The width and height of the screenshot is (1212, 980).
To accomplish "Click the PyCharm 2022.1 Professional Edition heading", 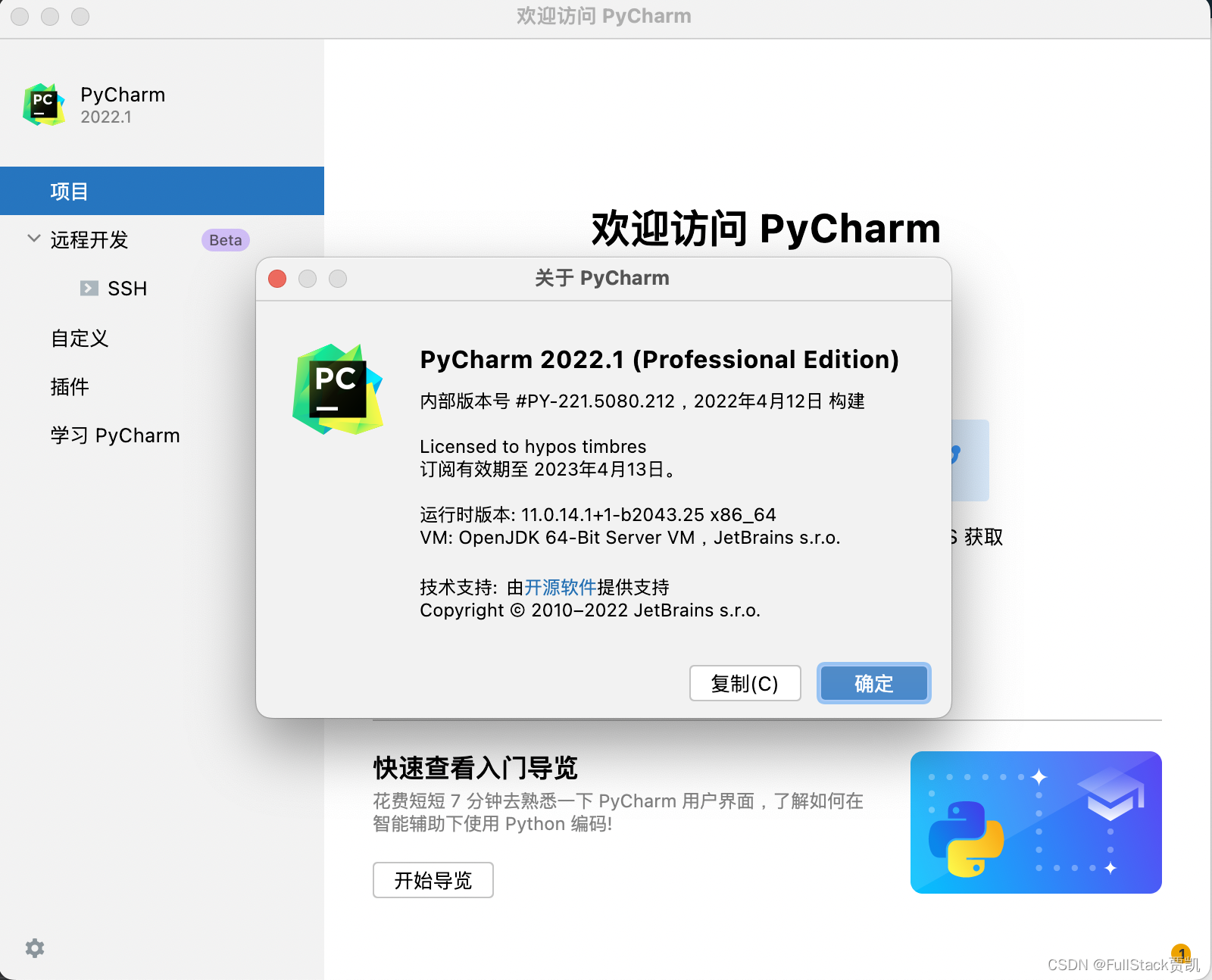I will tap(660, 359).
